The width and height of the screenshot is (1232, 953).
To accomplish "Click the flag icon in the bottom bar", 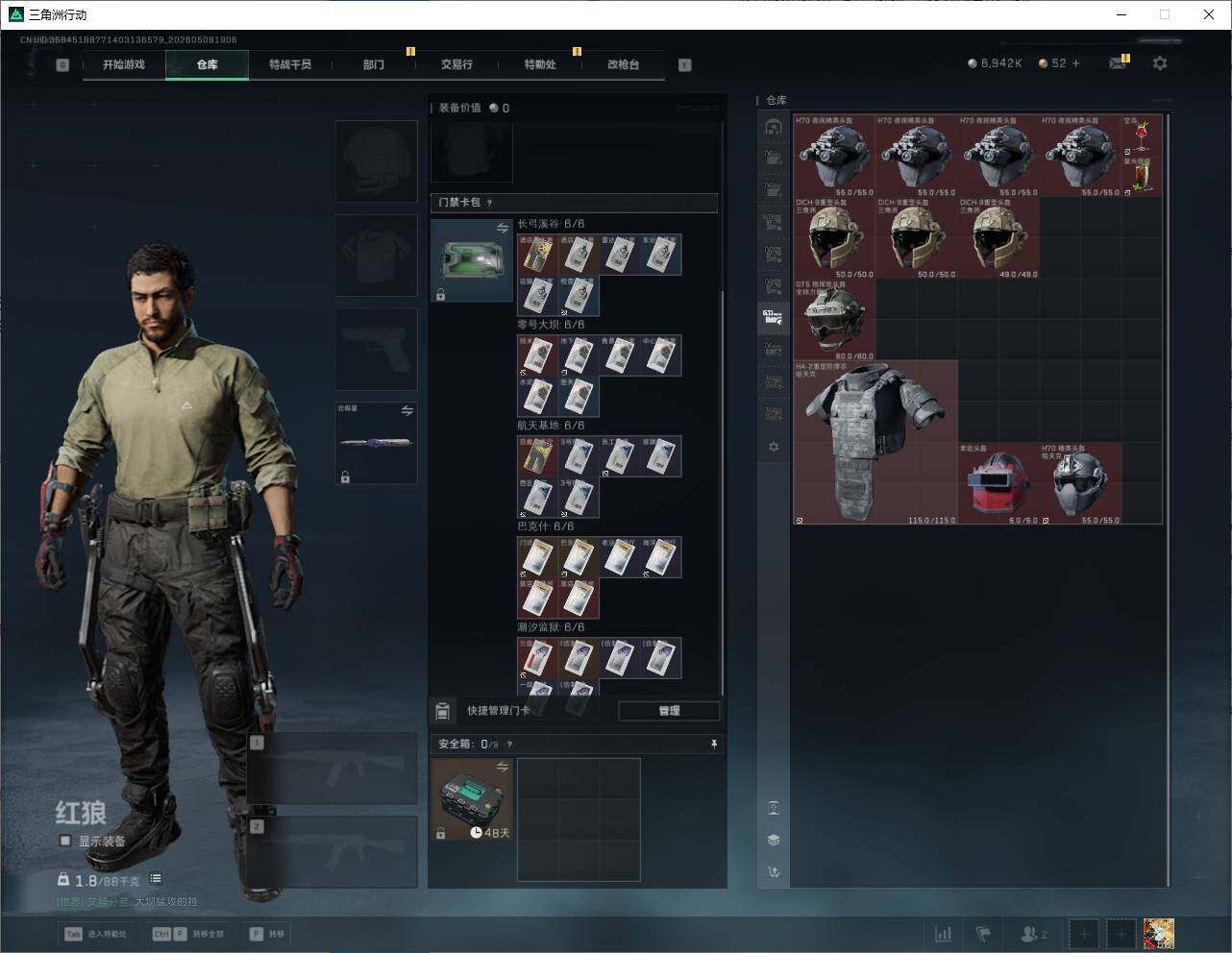I will pos(983,934).
